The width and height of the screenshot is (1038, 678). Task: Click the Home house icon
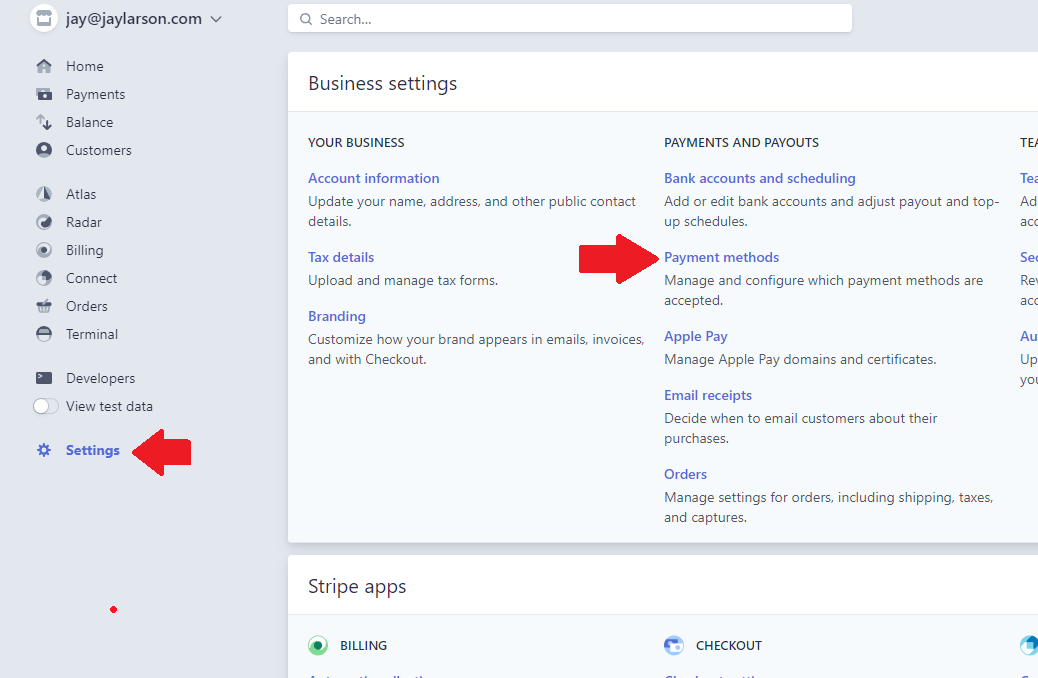click(x=44, y=66)
